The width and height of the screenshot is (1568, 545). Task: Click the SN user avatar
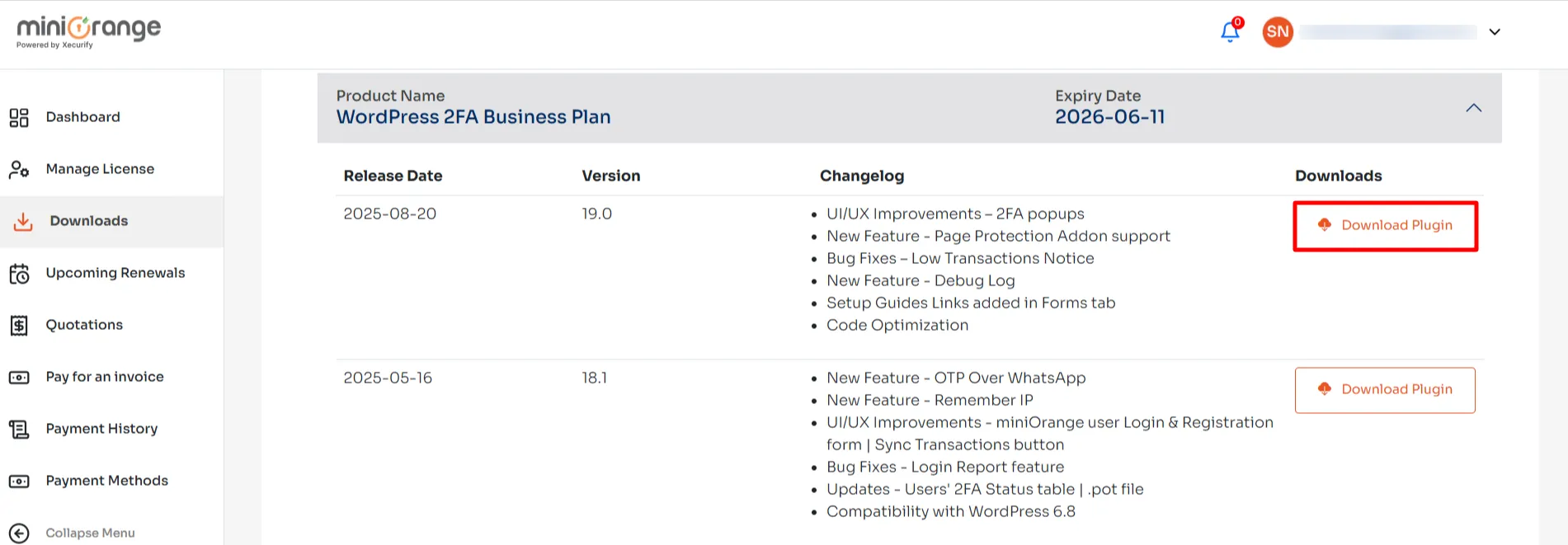1277,32
